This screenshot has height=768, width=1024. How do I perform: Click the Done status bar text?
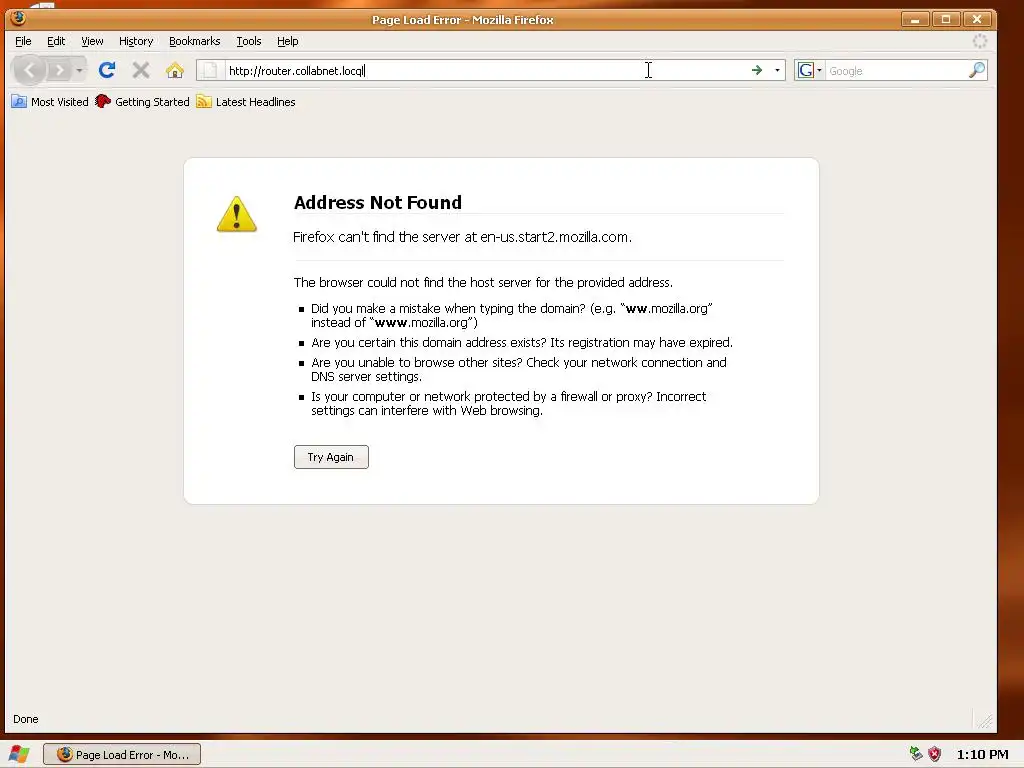[x=25, y=719]
